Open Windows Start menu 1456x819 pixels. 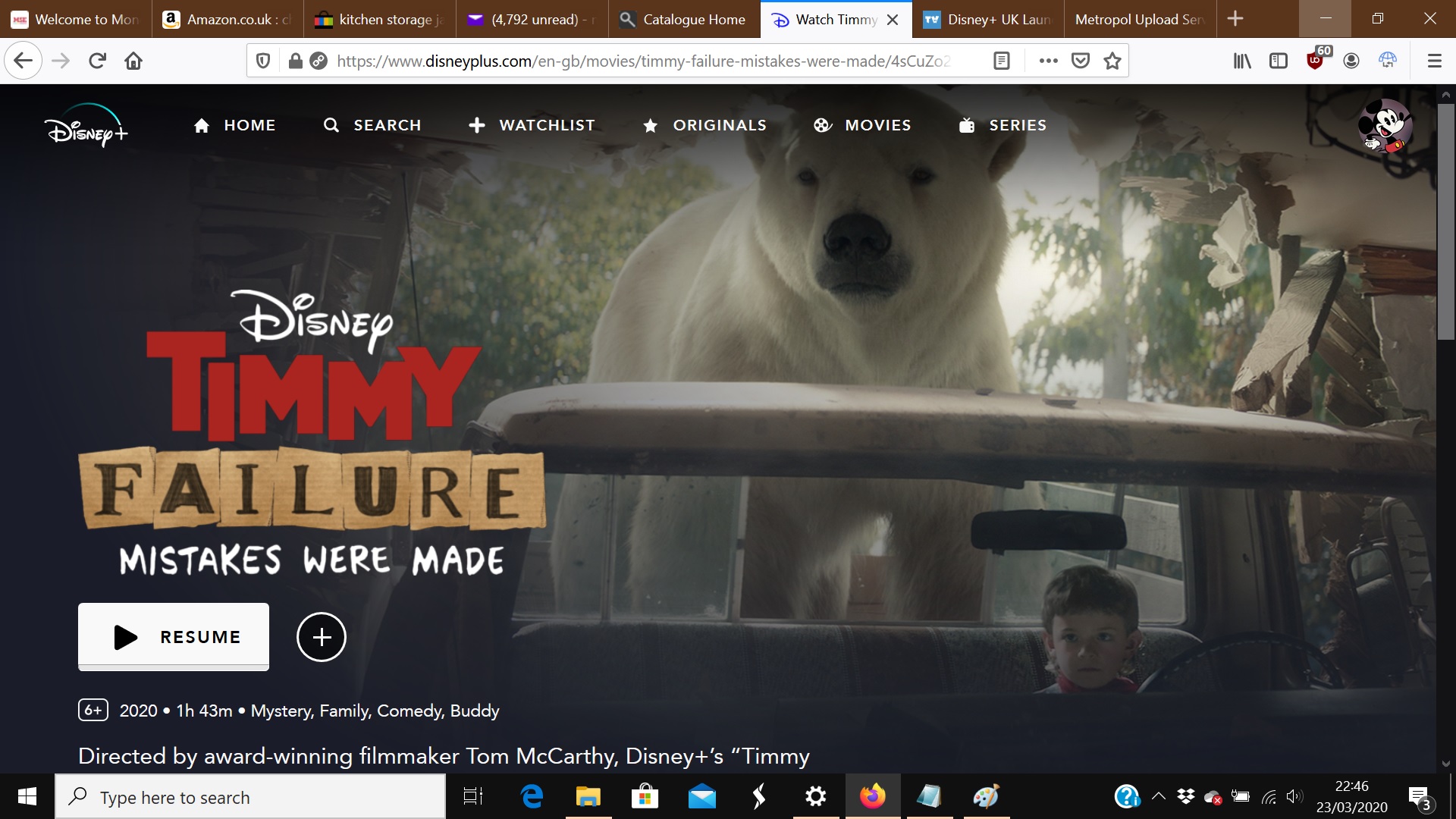coord(27,796)
